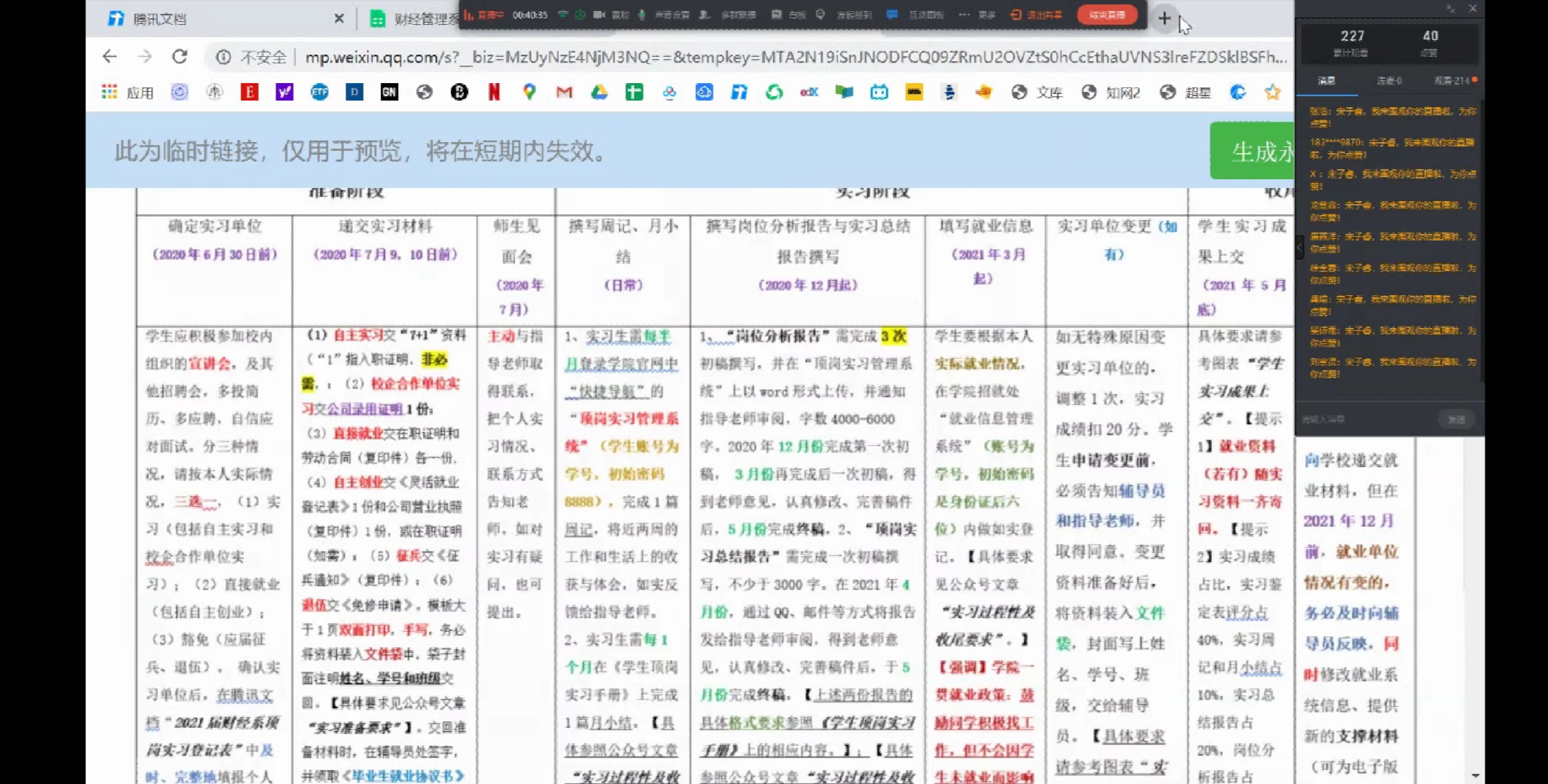Image resolution: width=1548 pixels, height=784 pixels.
Task: Open the Netflix bookmark icon
Action: 494,92
